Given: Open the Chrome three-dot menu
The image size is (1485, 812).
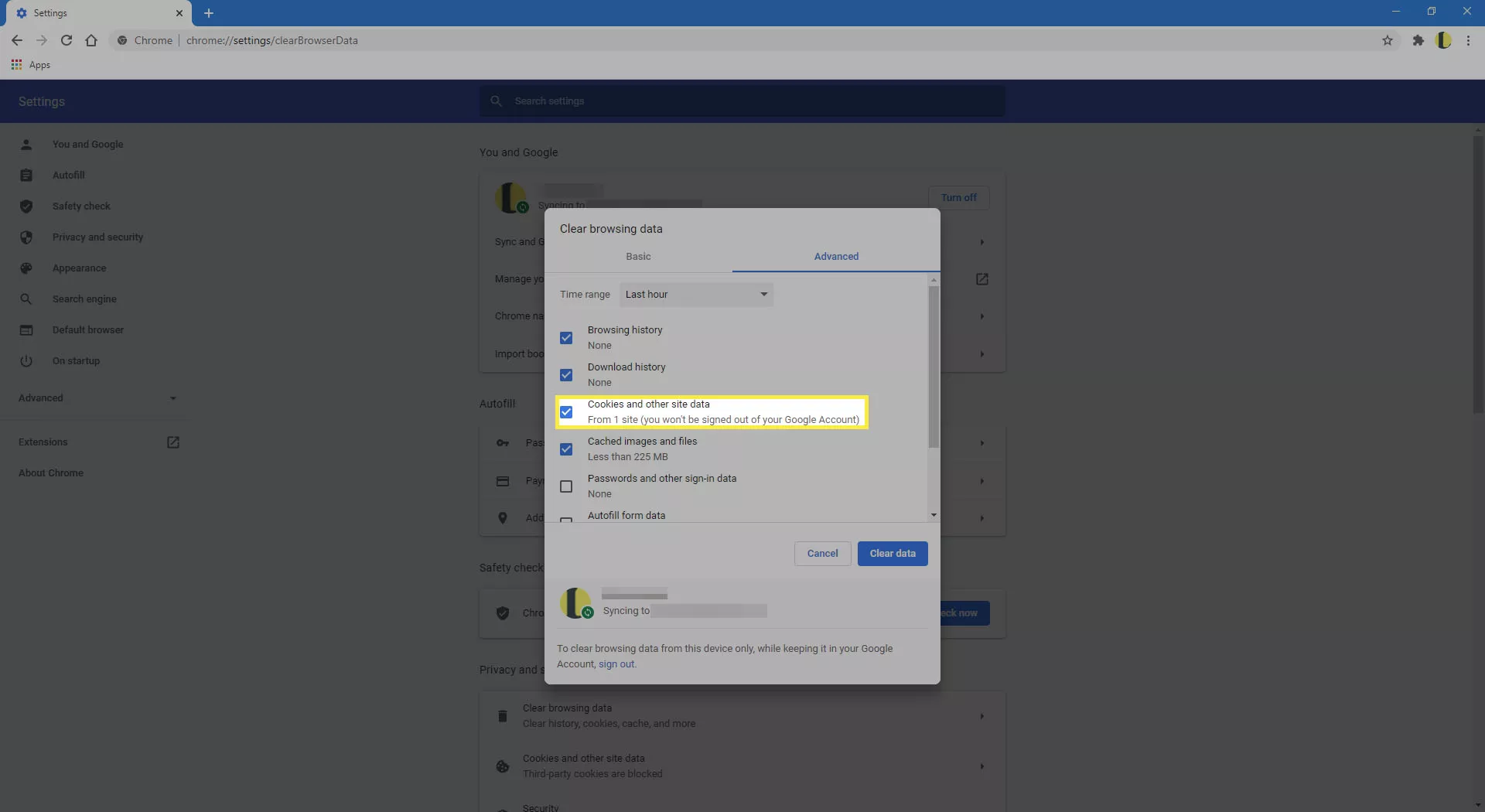Looking at the screenshot, I should click(x=1468, y=40).
